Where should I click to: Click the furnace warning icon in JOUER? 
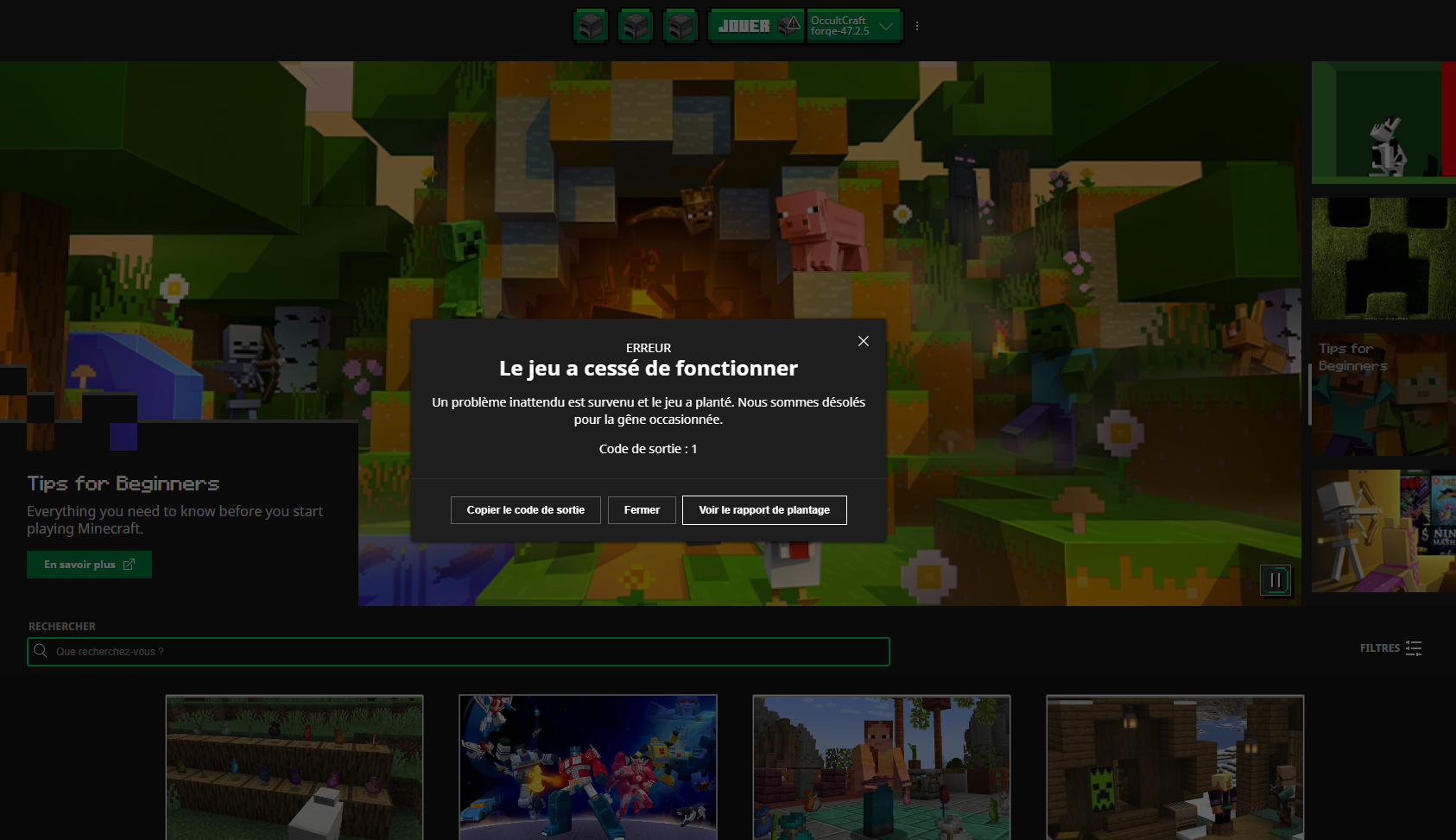pos(788,25)
